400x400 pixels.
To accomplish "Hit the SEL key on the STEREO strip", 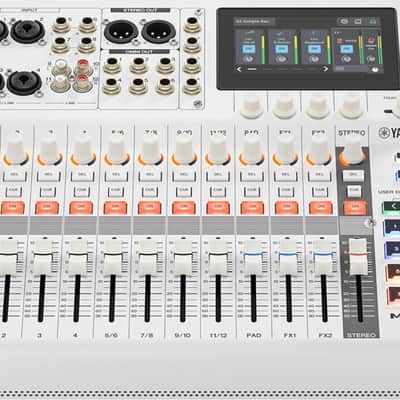I will pyautogui.click(x=353, y=175).
